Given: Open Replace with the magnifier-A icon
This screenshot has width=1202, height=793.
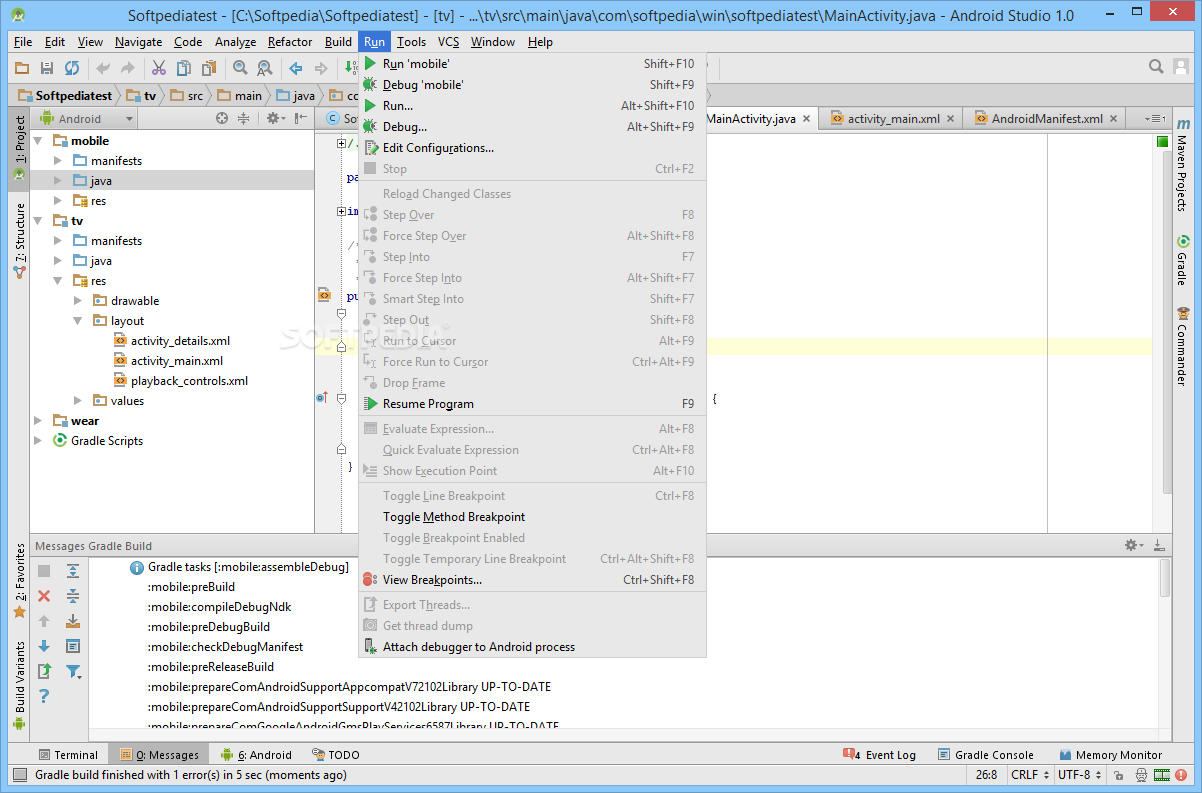Looking at the screenshot, I should coord(265,68).
